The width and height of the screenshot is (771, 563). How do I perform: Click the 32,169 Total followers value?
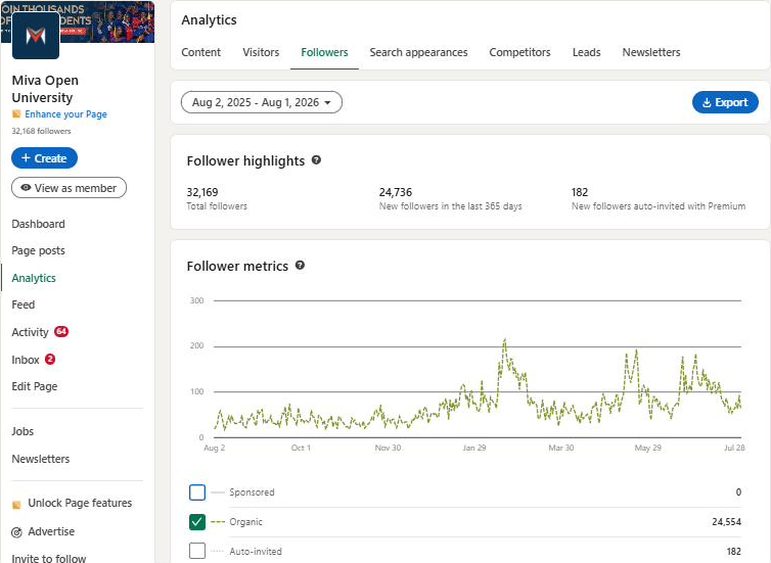(202, 192)
